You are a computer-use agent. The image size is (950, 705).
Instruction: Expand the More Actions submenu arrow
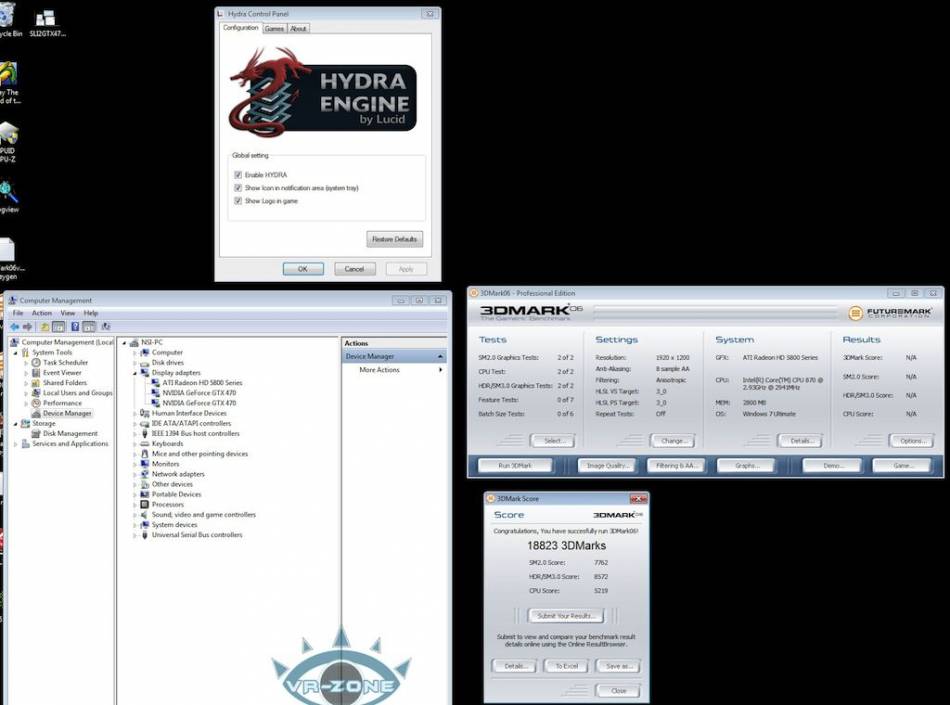[x=440, y=370]
